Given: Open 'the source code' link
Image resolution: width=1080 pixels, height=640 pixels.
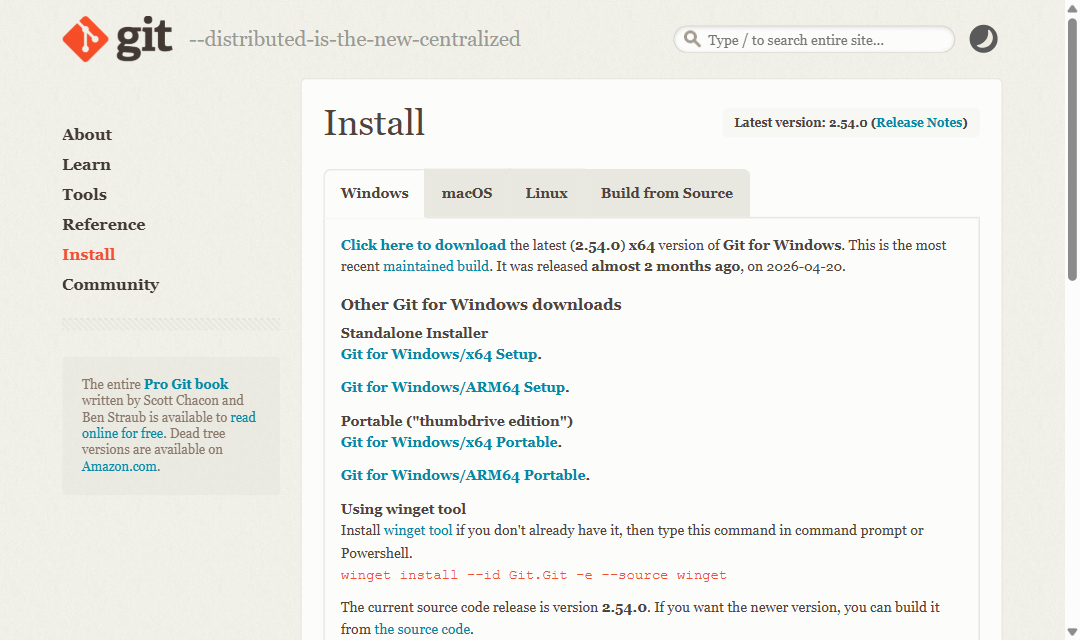Looking at the screenshot, I should coord(422,629).
